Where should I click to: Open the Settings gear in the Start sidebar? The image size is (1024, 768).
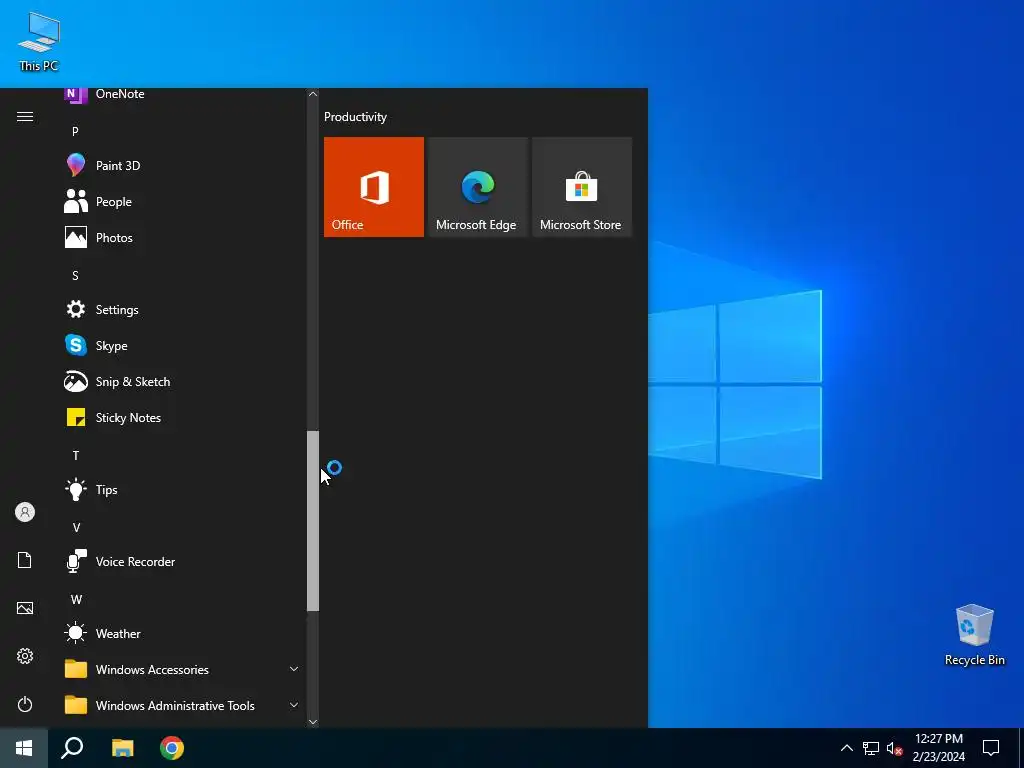click(x=25, y=656)
